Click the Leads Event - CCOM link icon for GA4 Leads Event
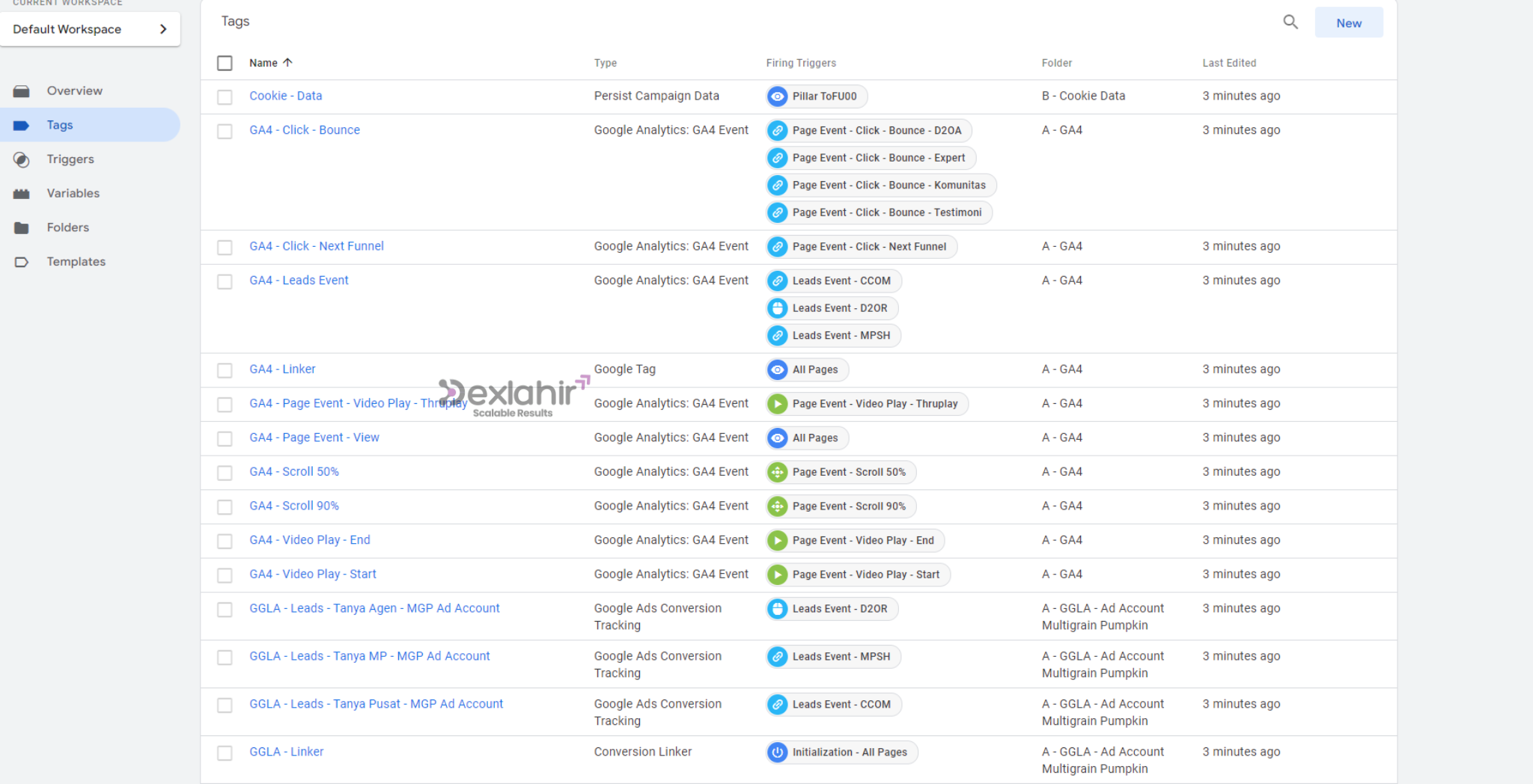 (x=778, y=281)
